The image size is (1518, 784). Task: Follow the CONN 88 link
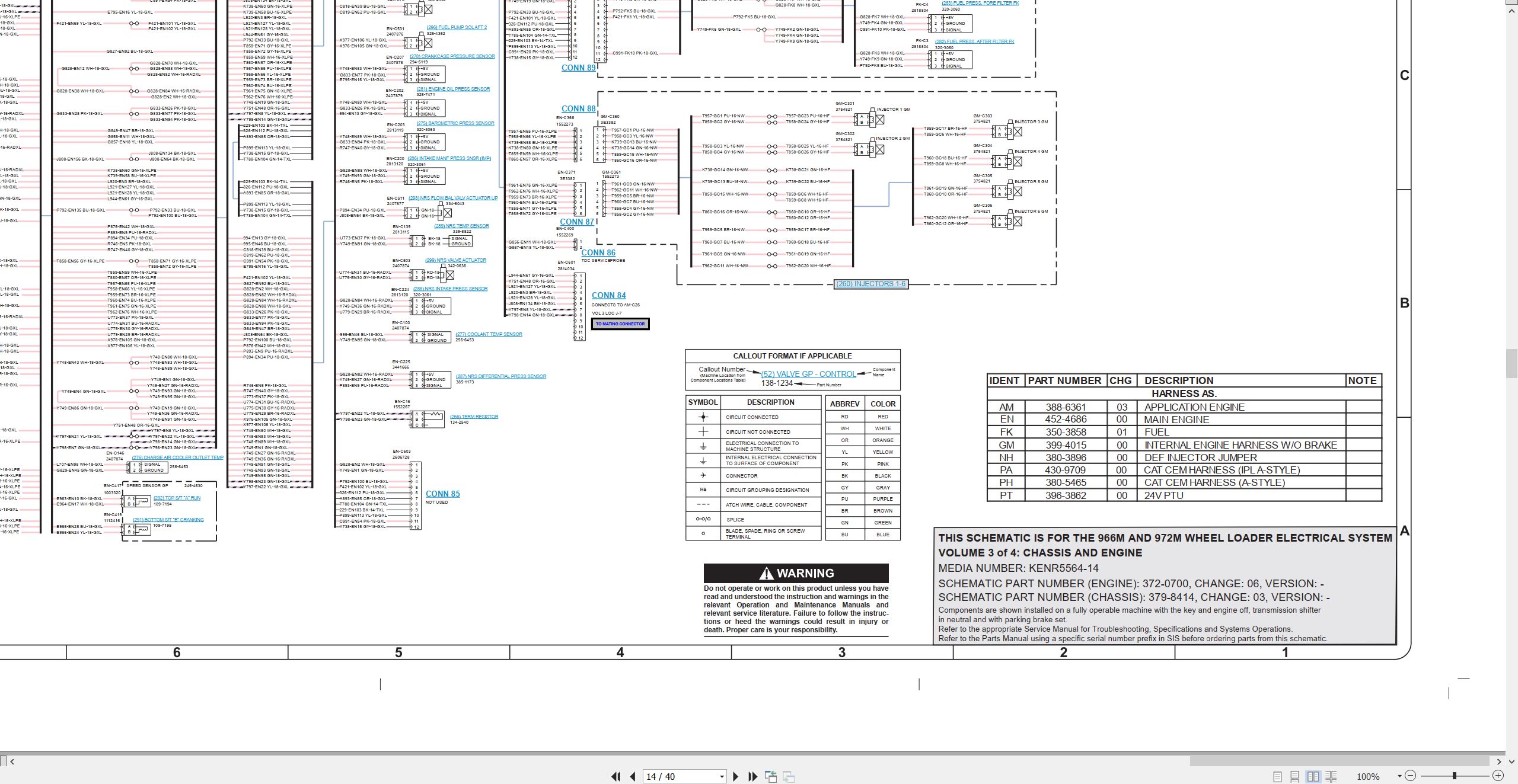pos(578,109)
